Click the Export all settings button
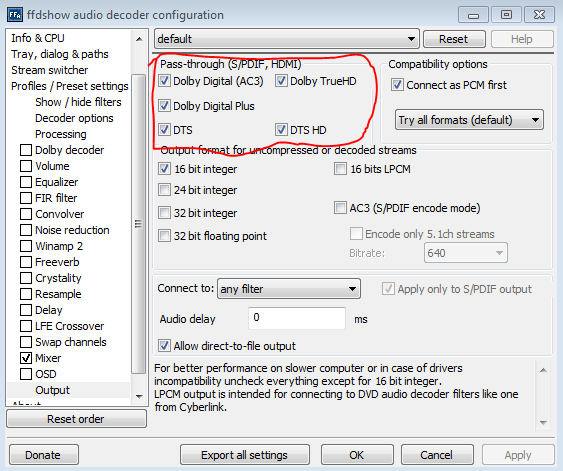The width and height of the screenshot is (563, 471). (x=245, y=455)
